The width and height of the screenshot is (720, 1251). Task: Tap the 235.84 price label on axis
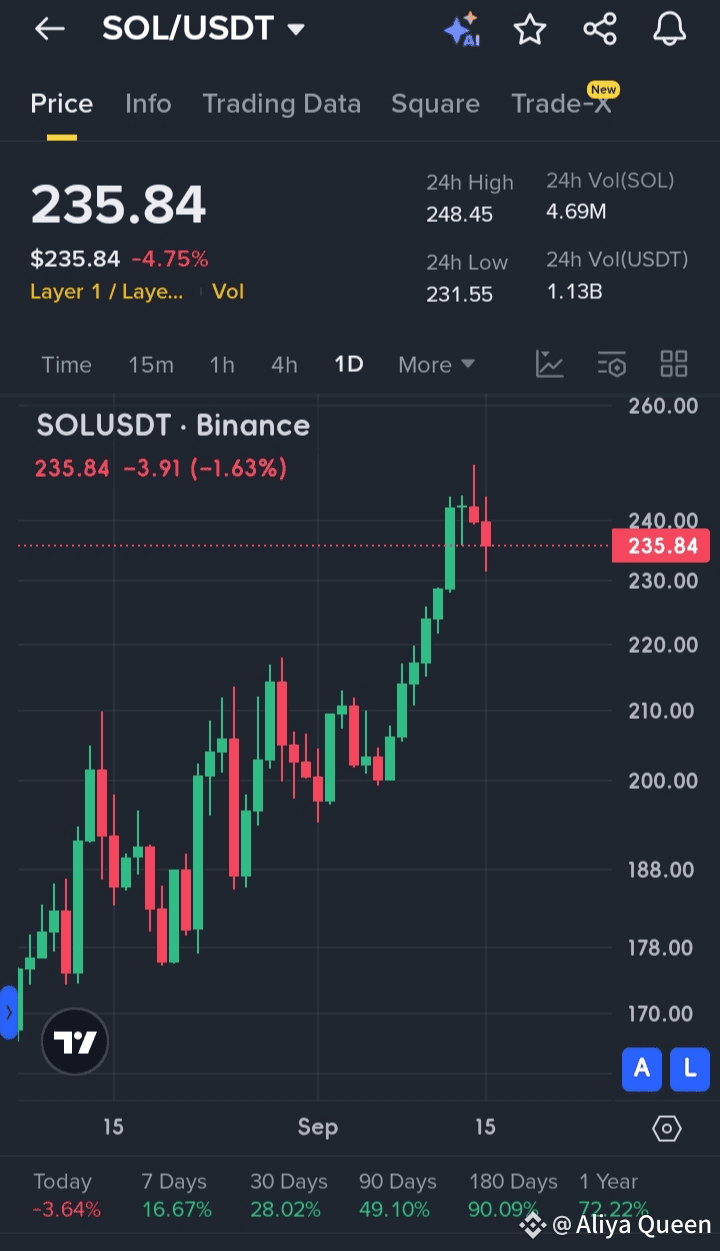tap(662, 546)
